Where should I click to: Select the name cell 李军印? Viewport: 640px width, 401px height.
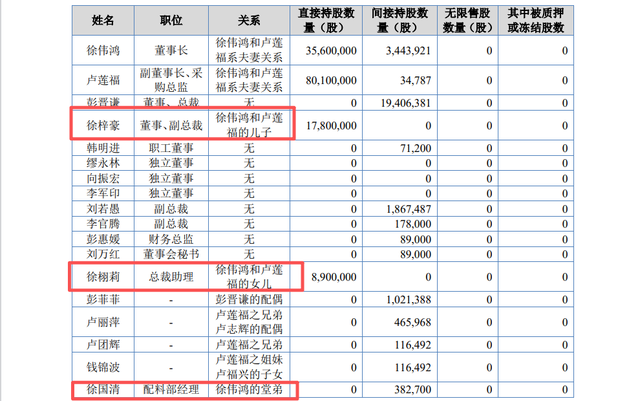point(103,193)
